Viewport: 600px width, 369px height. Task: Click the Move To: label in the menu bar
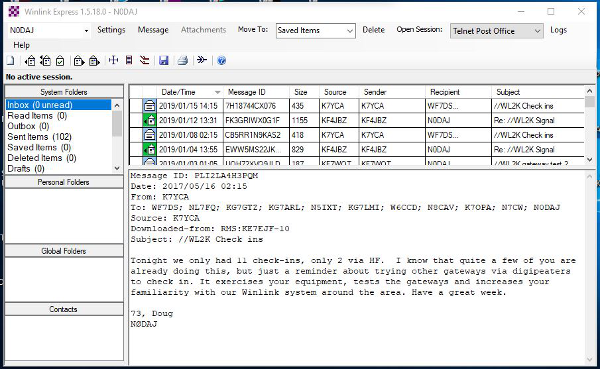(x=253, y=29)
